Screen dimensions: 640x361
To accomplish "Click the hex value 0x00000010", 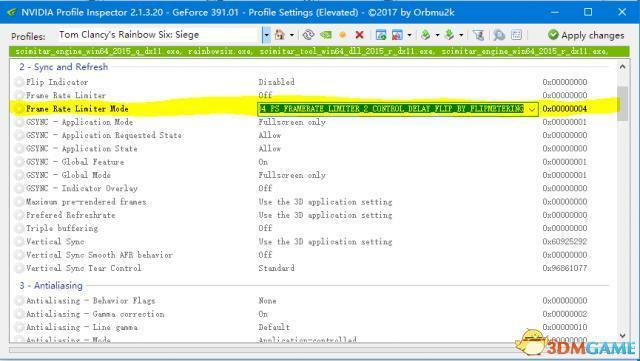I will click(565, 327).
